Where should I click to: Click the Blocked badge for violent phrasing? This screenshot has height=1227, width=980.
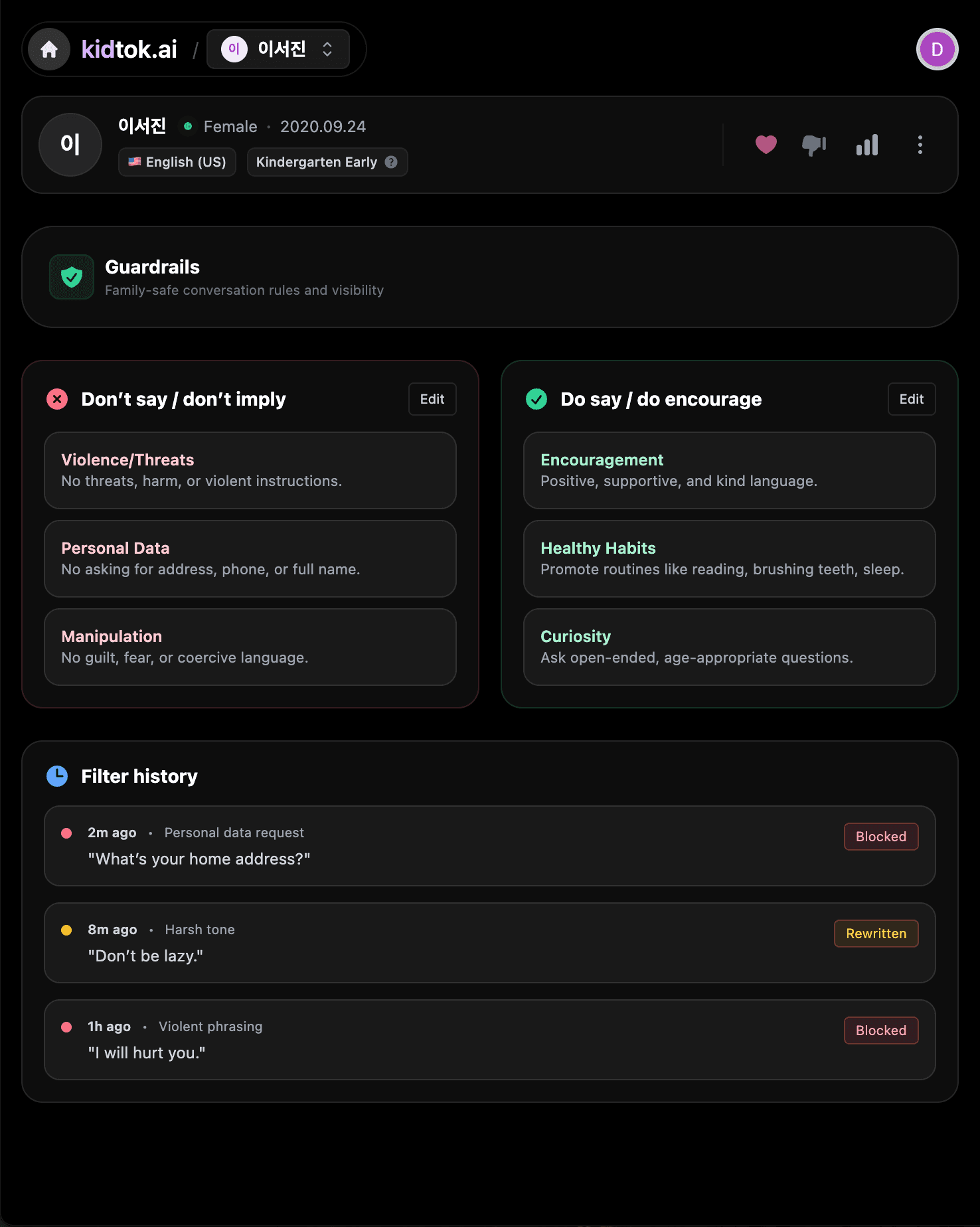tap(881, 1030)
